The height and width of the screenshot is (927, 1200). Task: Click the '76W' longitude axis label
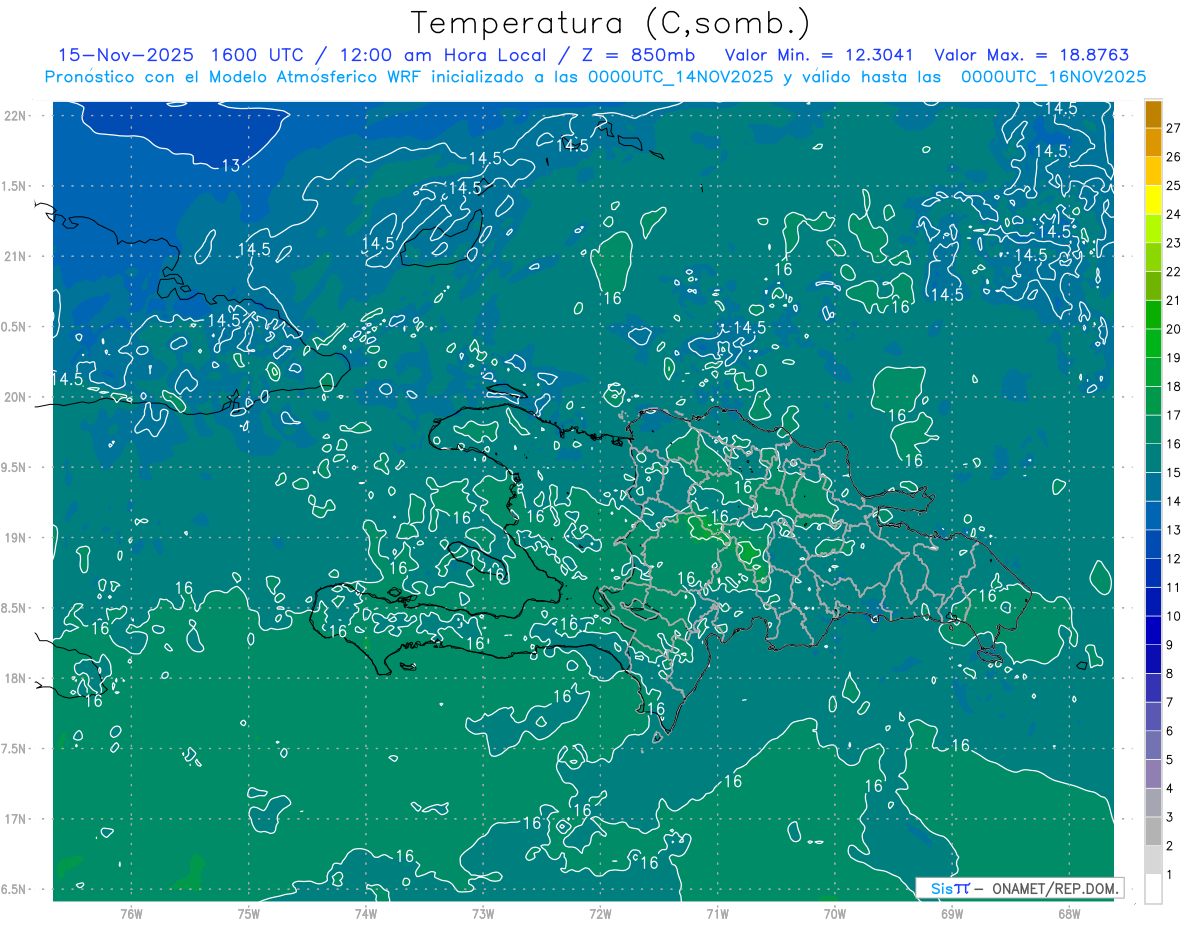(131, 913)
